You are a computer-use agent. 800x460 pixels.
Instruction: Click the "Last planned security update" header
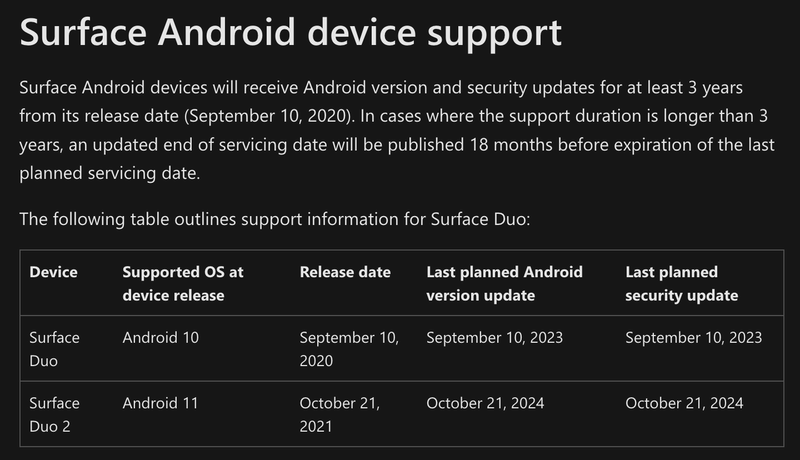click(x=681, y=283)
